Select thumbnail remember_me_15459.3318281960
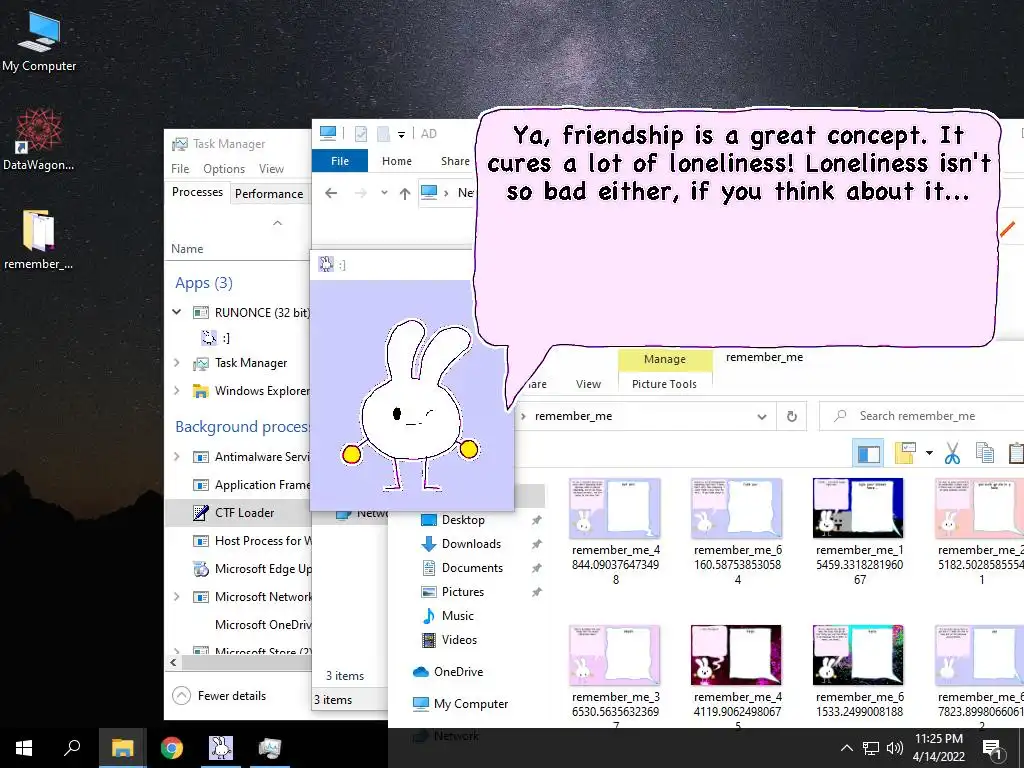The width and height of the screenshot is (1024, 768). 859,530
